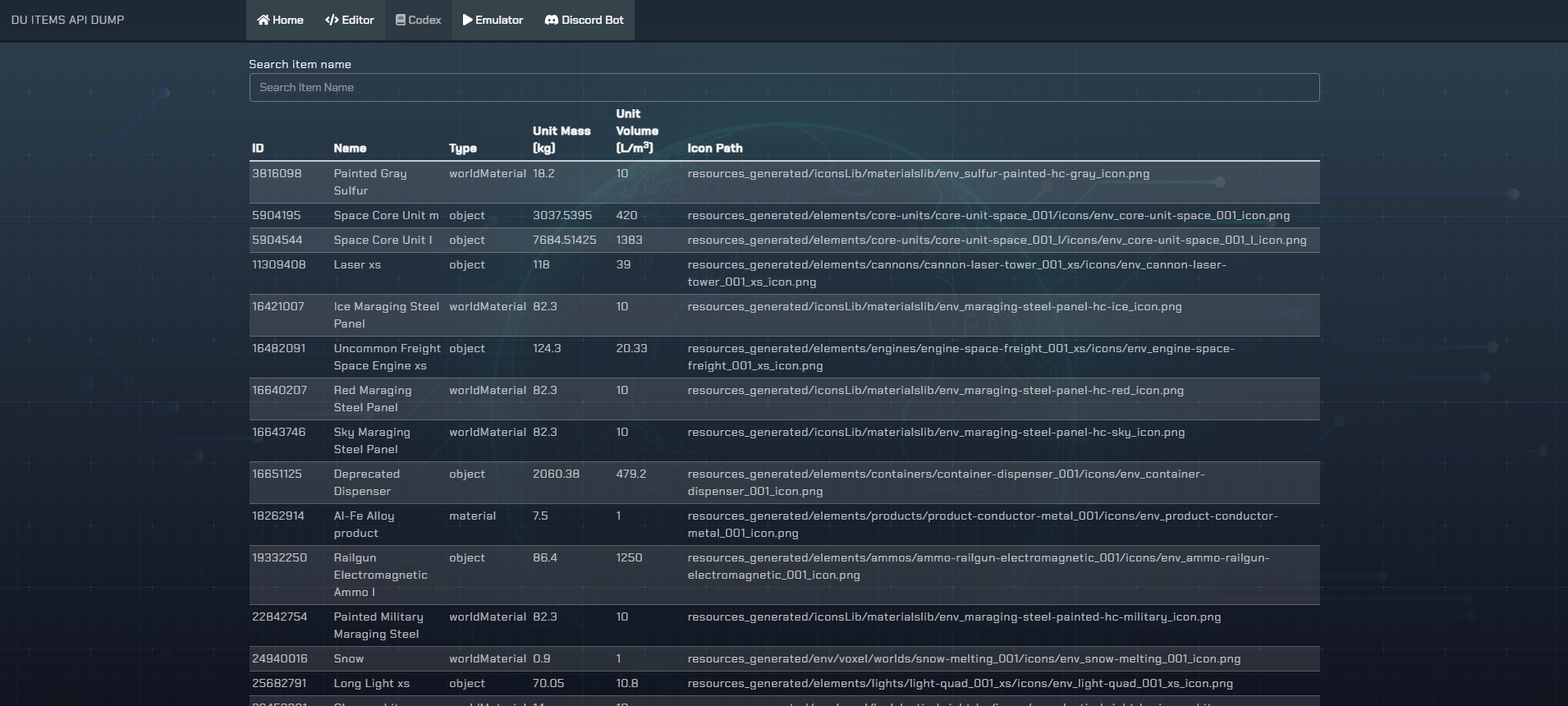Image resolution: width=1568 pixels, height=706 pixels.
Task: Click the material type cell
Action: (x=473, y=516)
